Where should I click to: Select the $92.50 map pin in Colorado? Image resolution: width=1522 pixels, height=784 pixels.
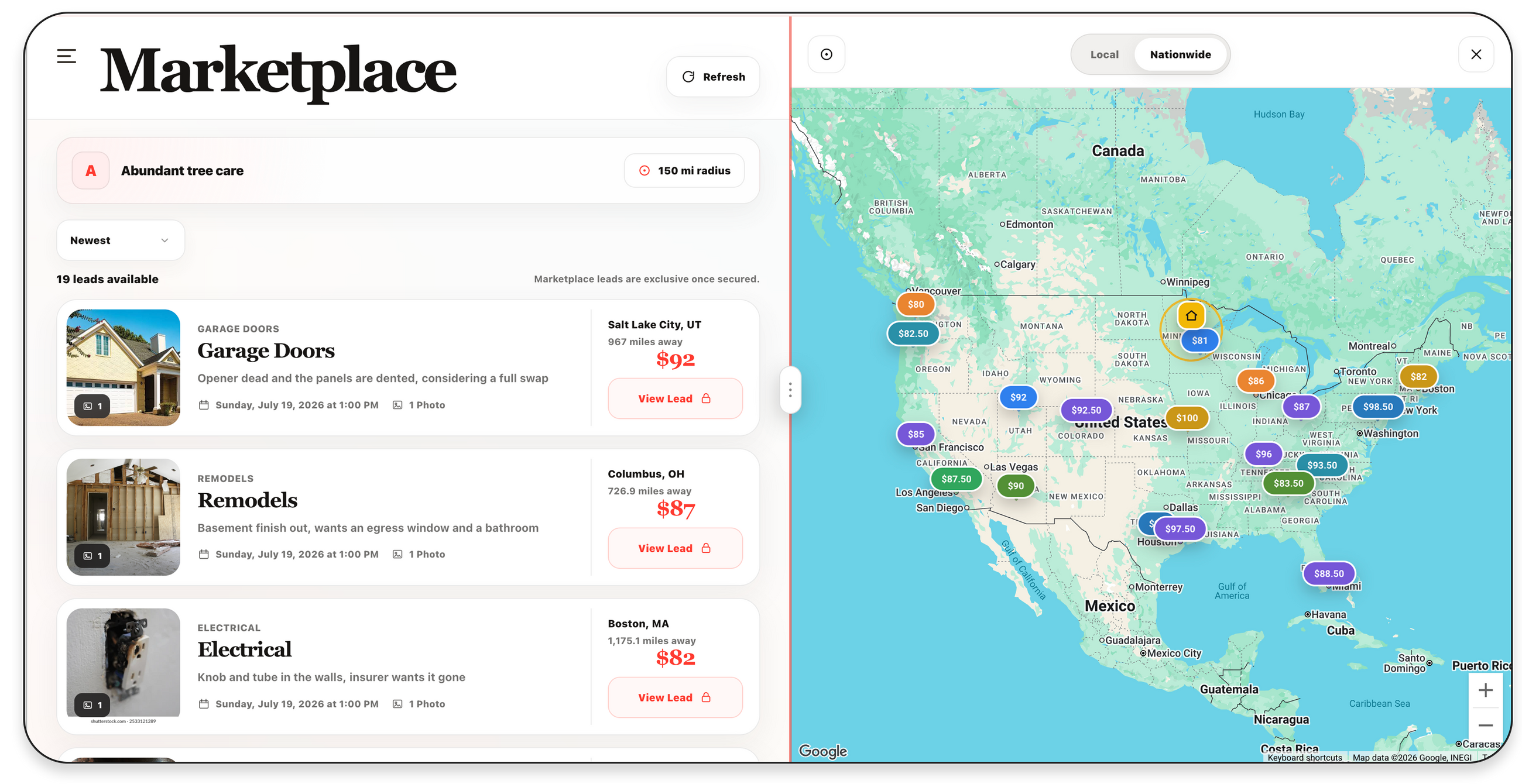pos(1085,410)
